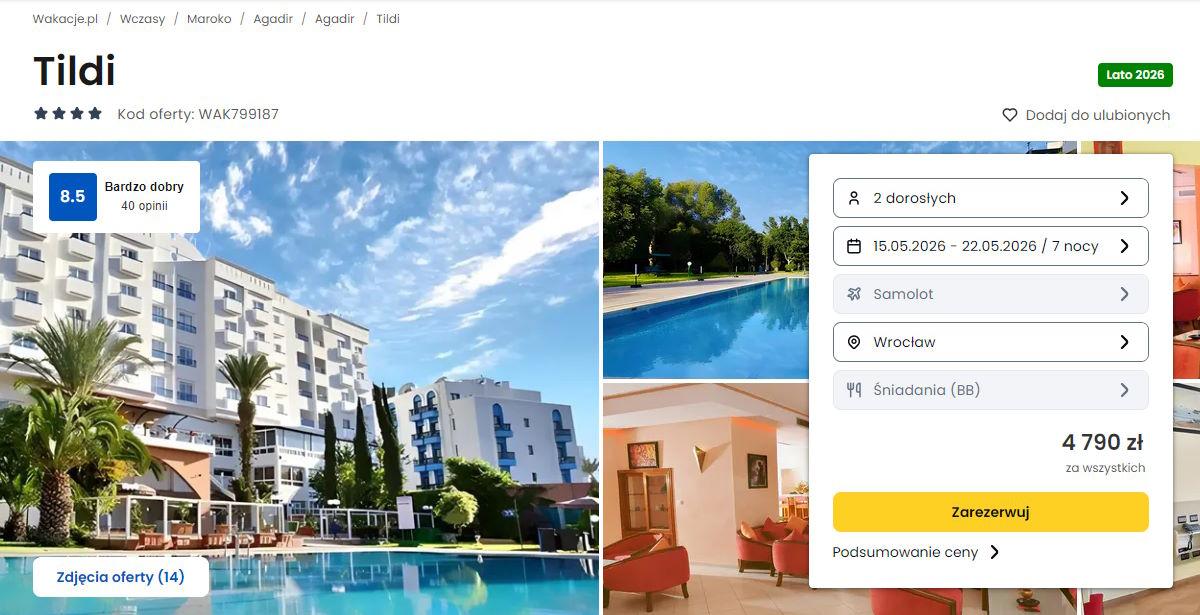The width and height of the screenshot is (1200, 615).
Task: Expand Podsumowanie ceny price summary
Action: pyautogui.click(x=916, y=552)
